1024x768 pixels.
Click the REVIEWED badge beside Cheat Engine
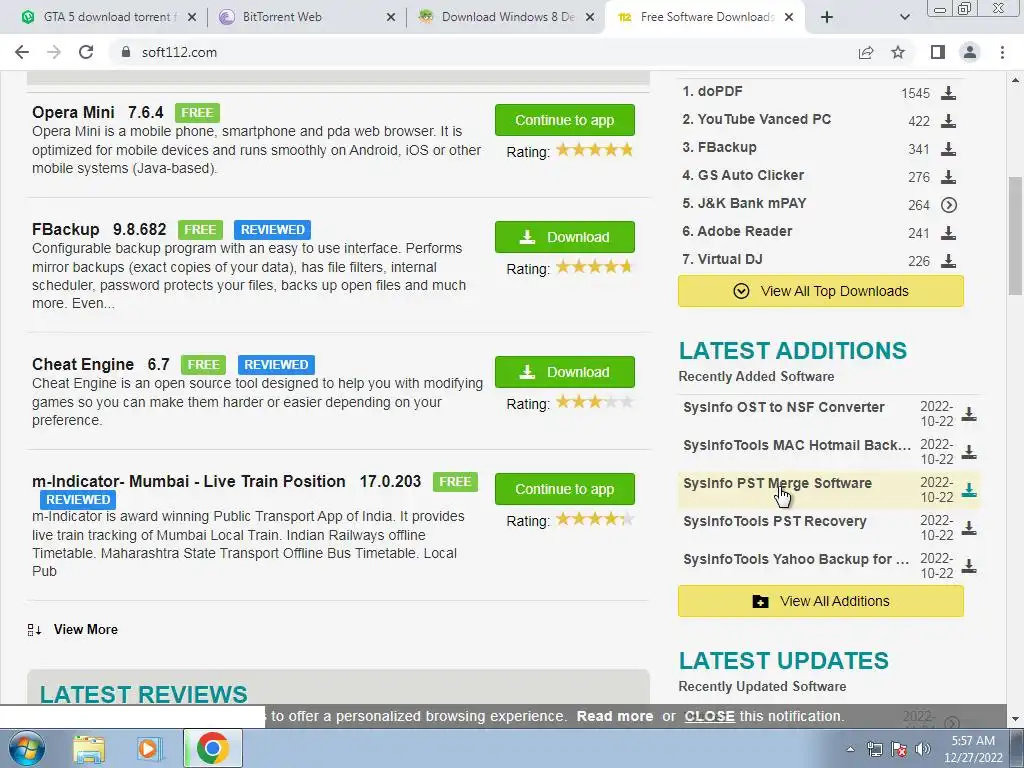[x=276, y=364]
